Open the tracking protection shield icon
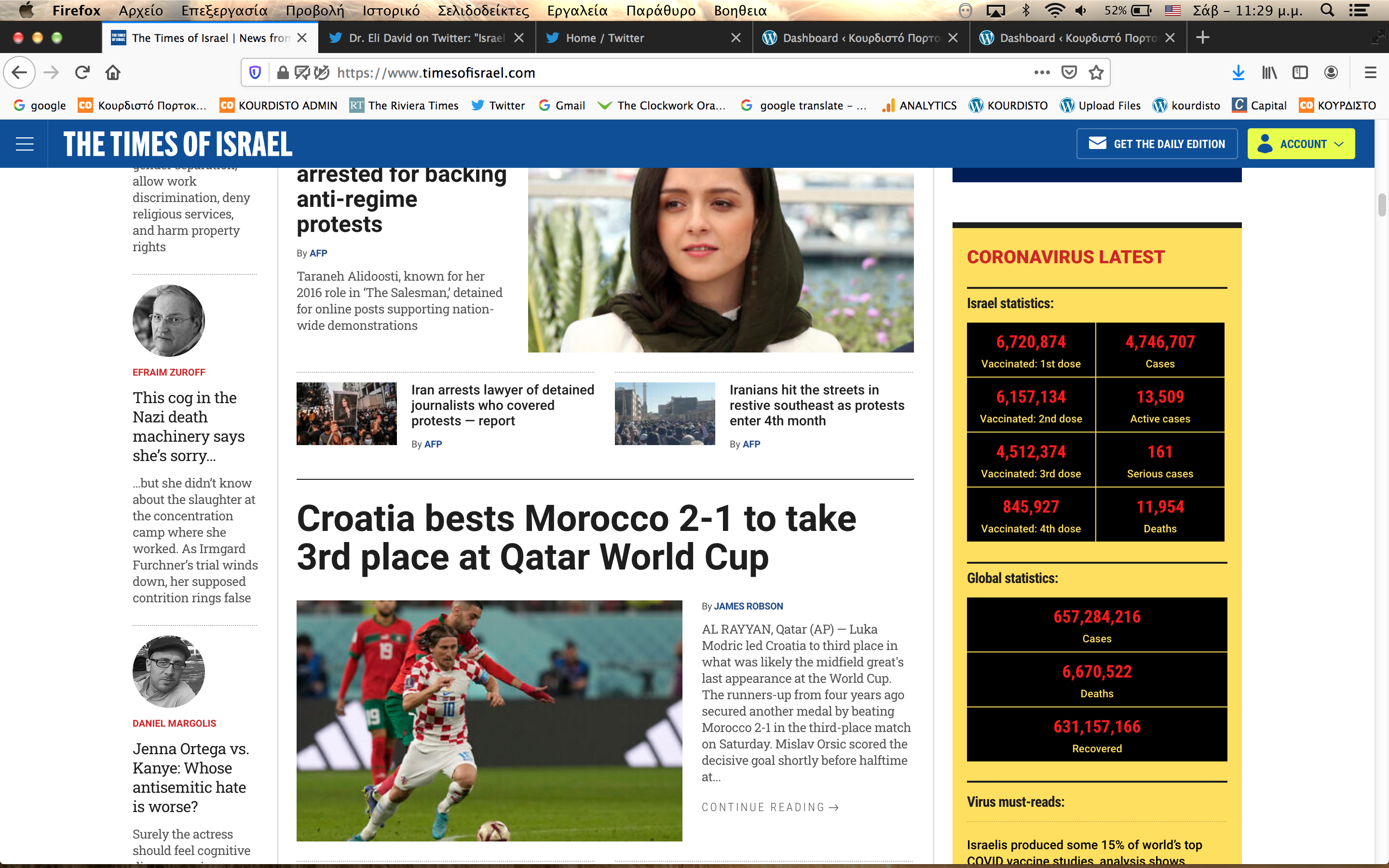 [x=256, y=72]
